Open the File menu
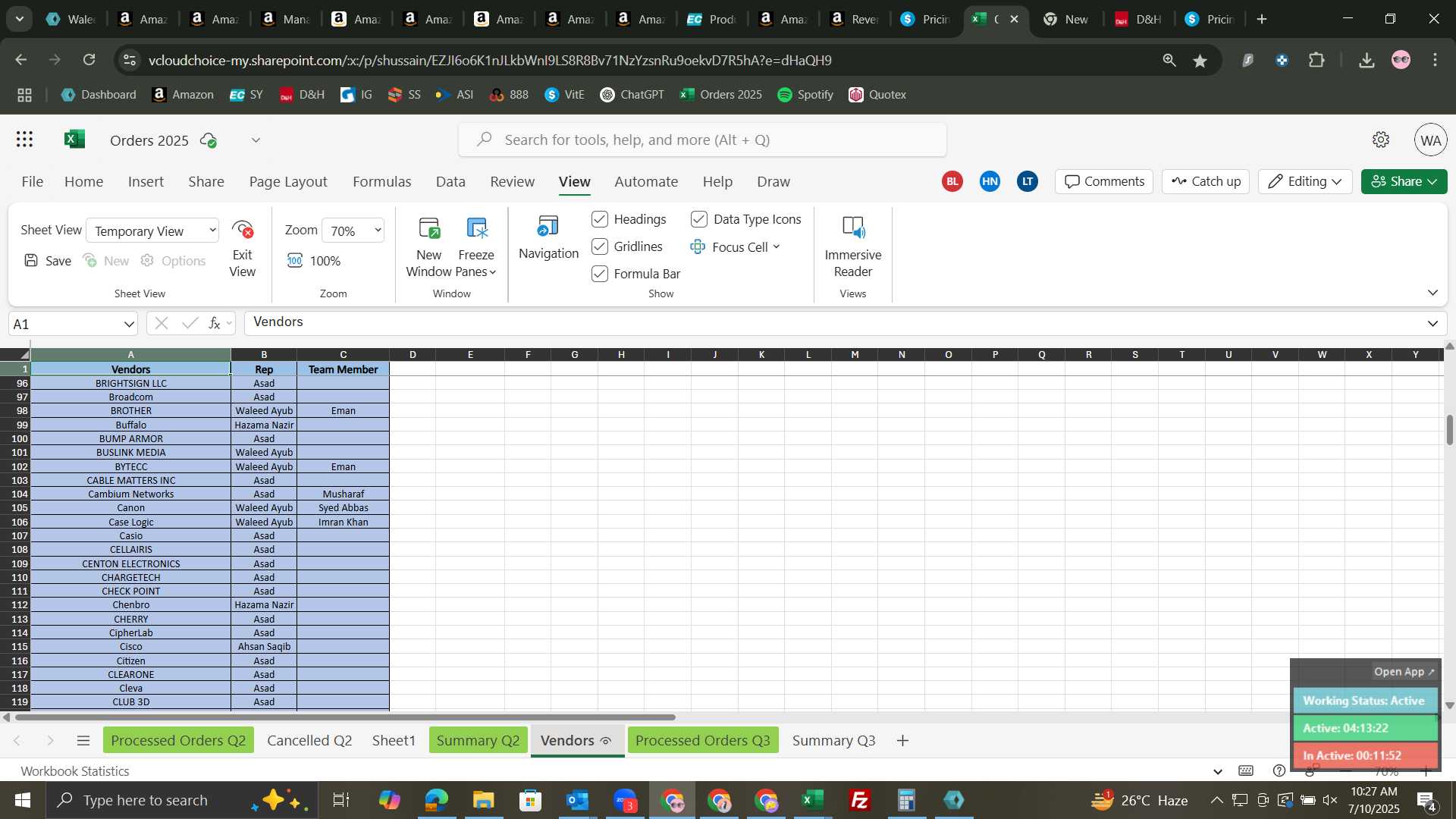This screenshot has width=1456, height=819. [x=32, y=181]
